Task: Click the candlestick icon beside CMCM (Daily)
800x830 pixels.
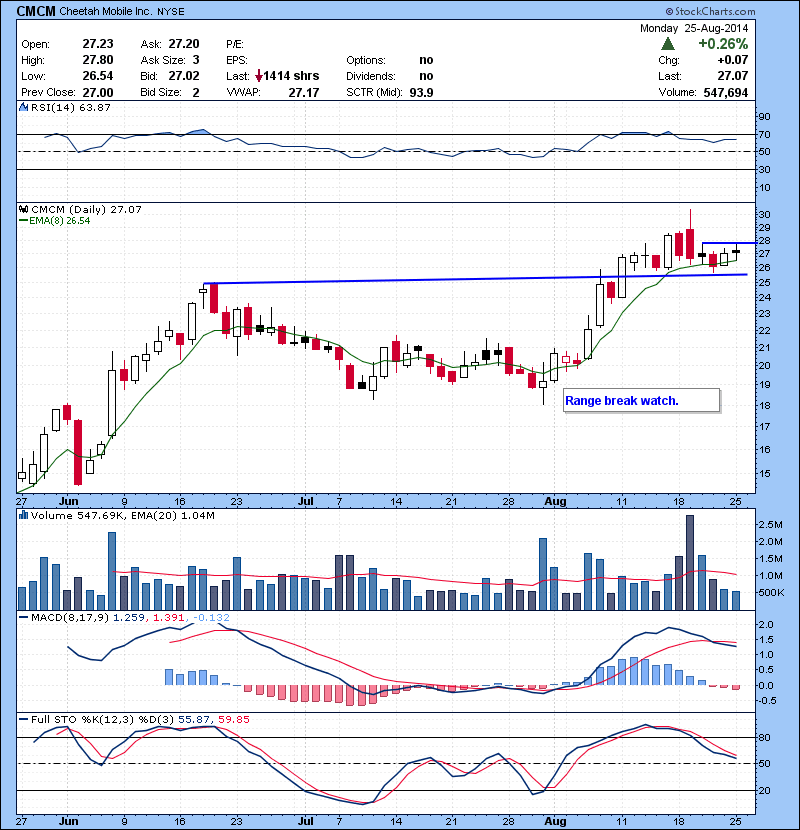Action: coord(24,209)
